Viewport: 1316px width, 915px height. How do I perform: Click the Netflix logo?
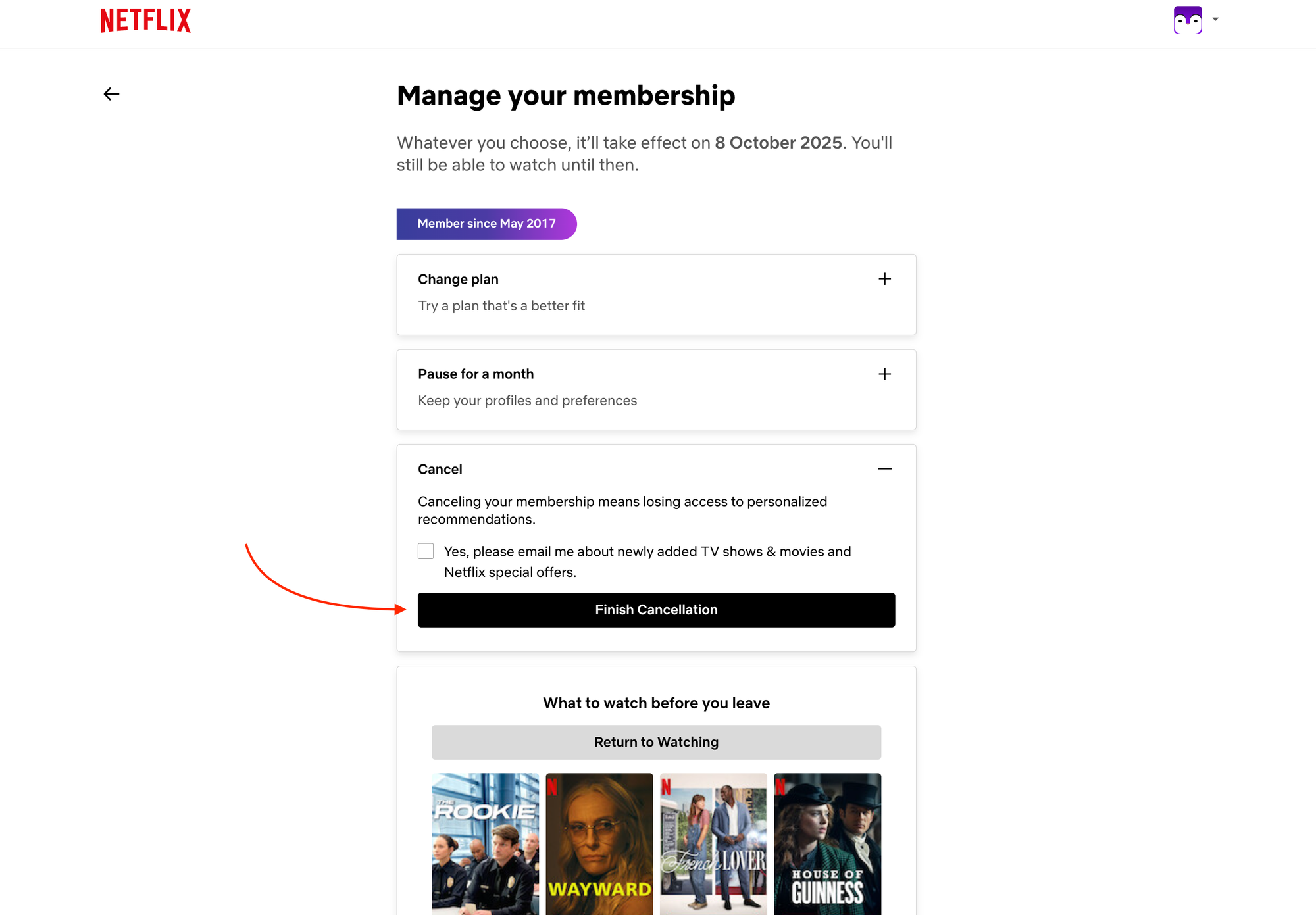click(145, 20)
